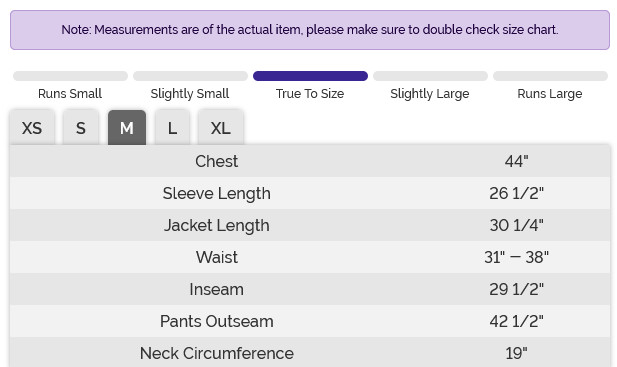The height and width of the screenshot is (367, 617).
Task: Click the Jacket Length row label
Action: [216, 225]
